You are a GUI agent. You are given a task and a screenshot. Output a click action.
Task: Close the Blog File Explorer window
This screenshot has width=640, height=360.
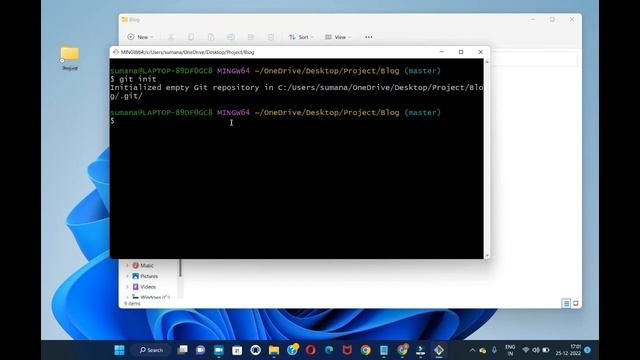point(572,20)
